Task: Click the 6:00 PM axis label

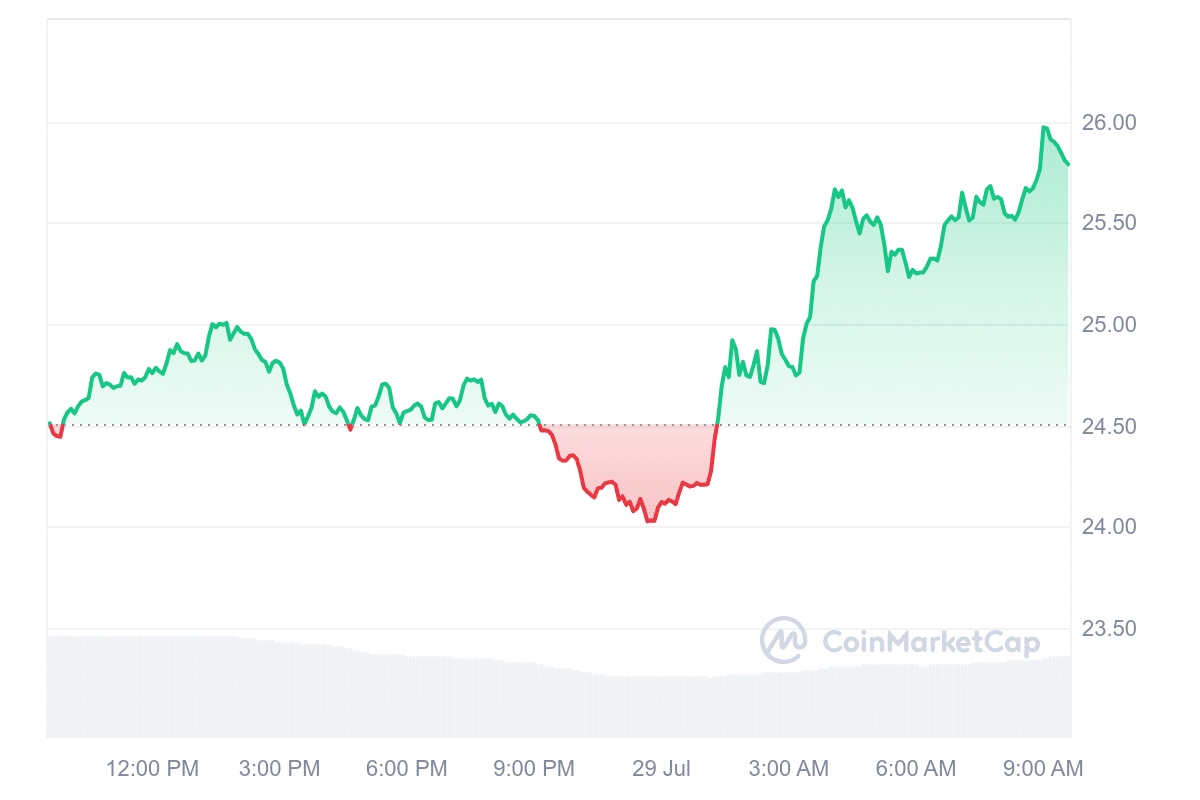Action: [406, 768]
